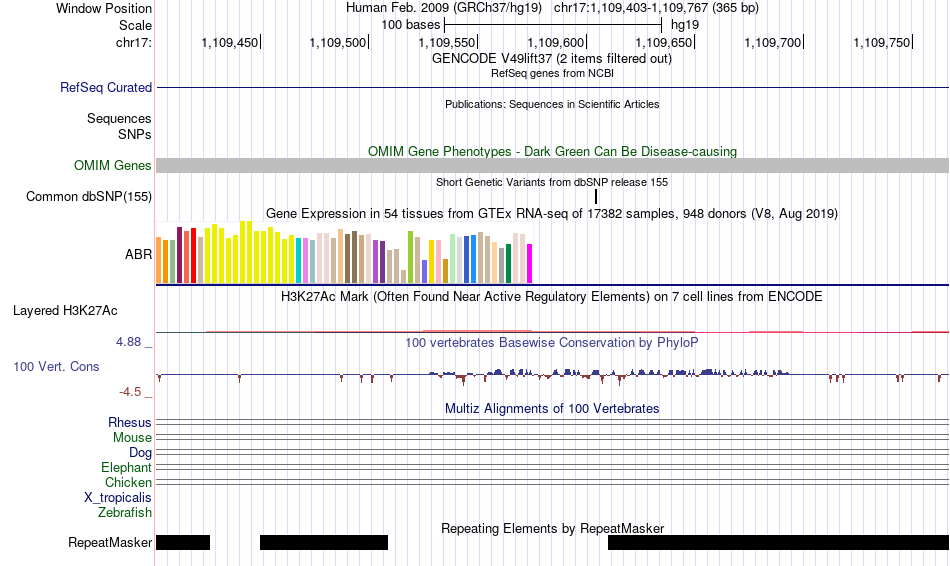Click the -4.5 PhyloP minimum value

(130, 392)
